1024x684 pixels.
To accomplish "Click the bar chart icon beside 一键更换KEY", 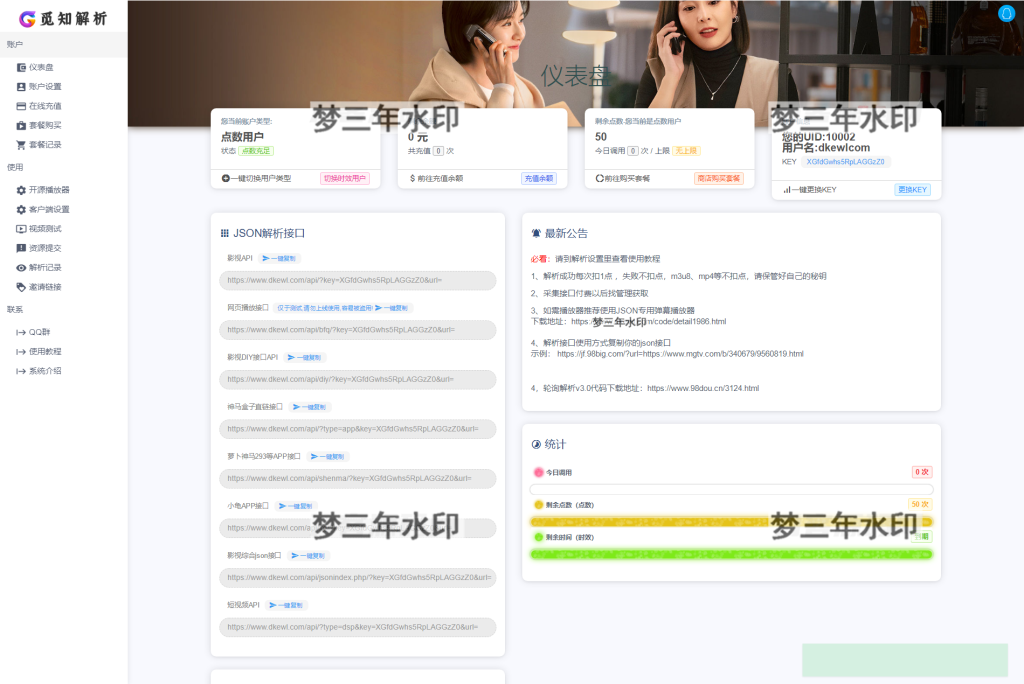I will (x=787, y=189).
